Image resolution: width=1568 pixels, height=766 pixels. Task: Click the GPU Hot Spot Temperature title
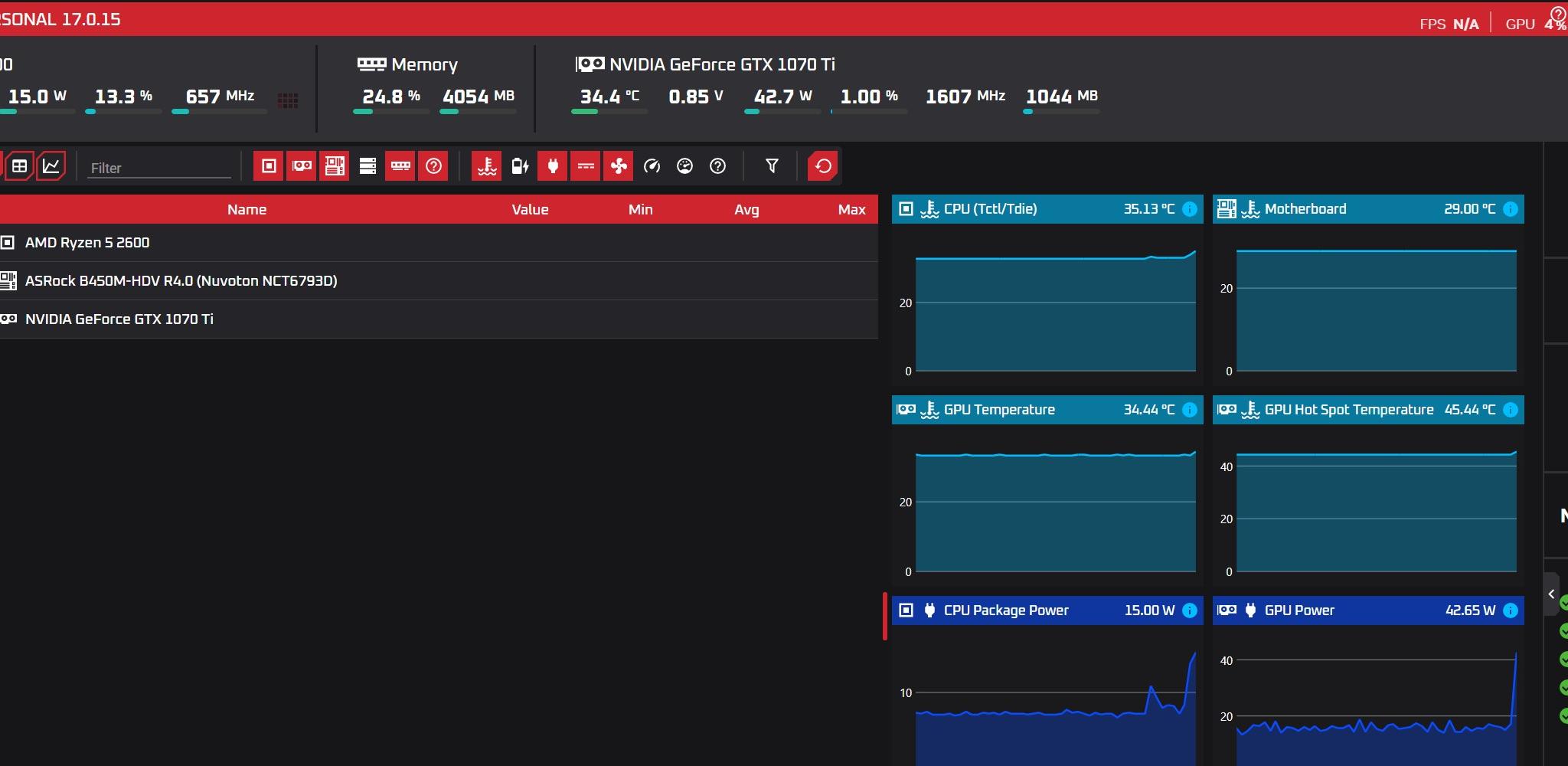1349,410
